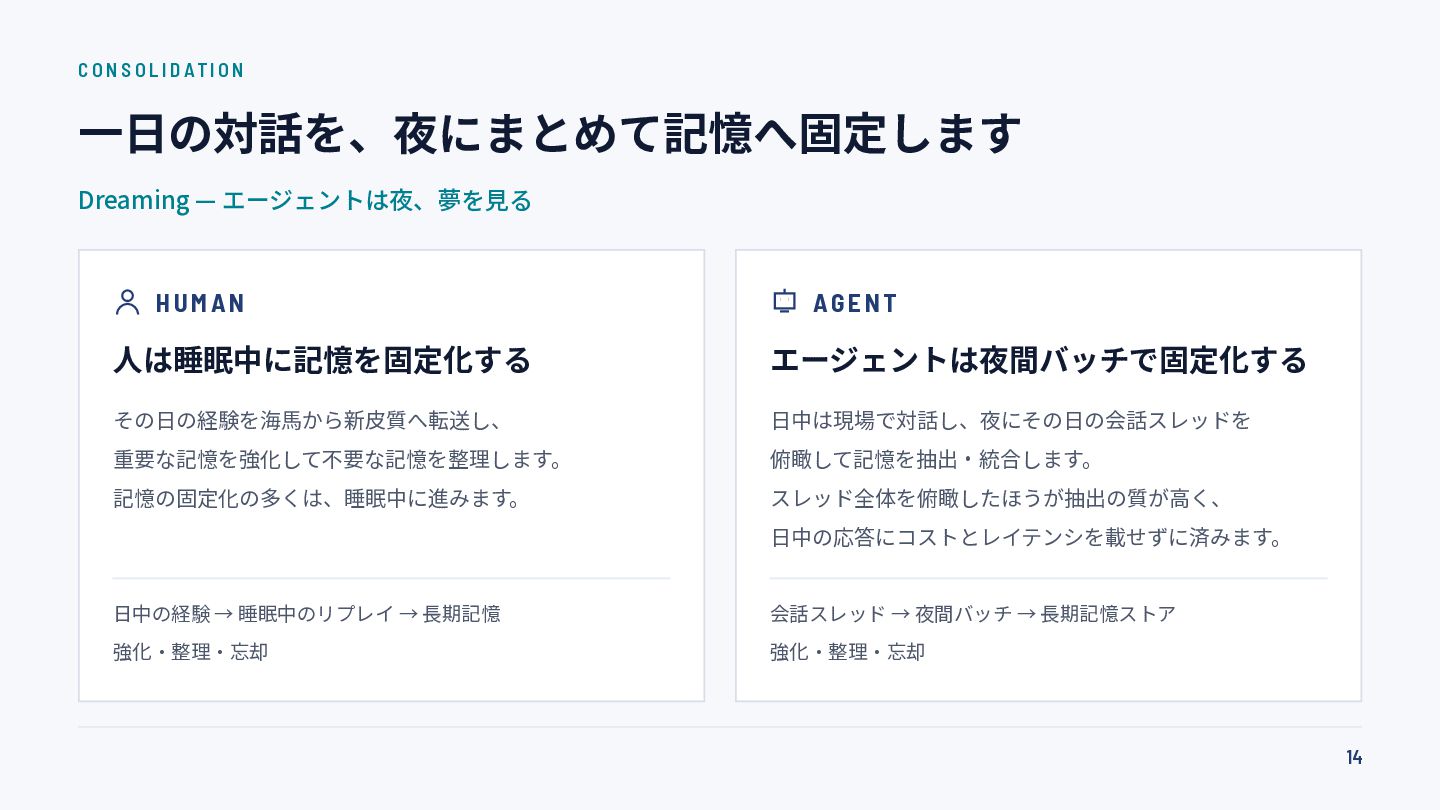Click the person icon beside HUMAN

(x=127, y=302)
